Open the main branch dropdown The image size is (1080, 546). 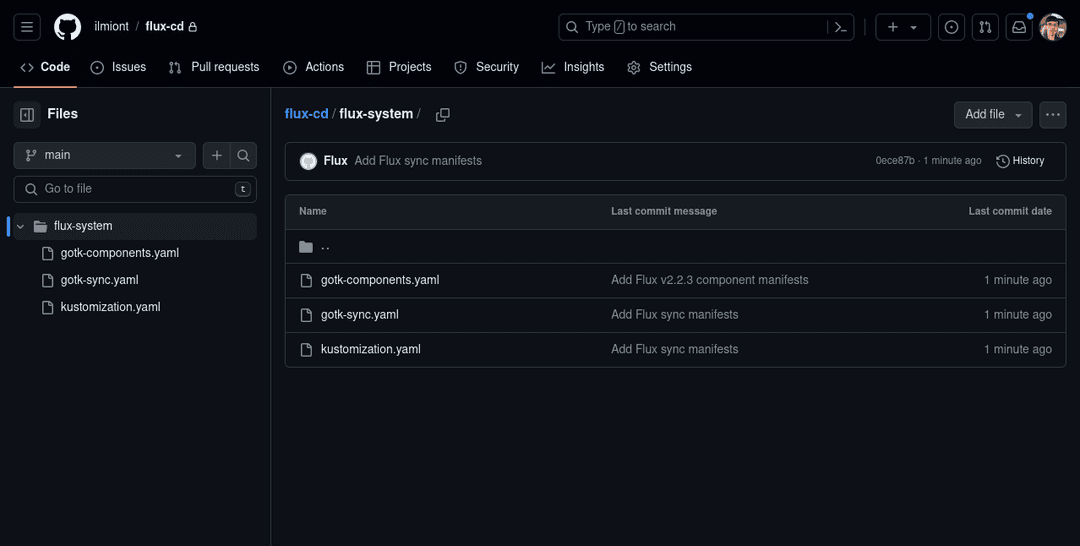[x=104, y=155]
